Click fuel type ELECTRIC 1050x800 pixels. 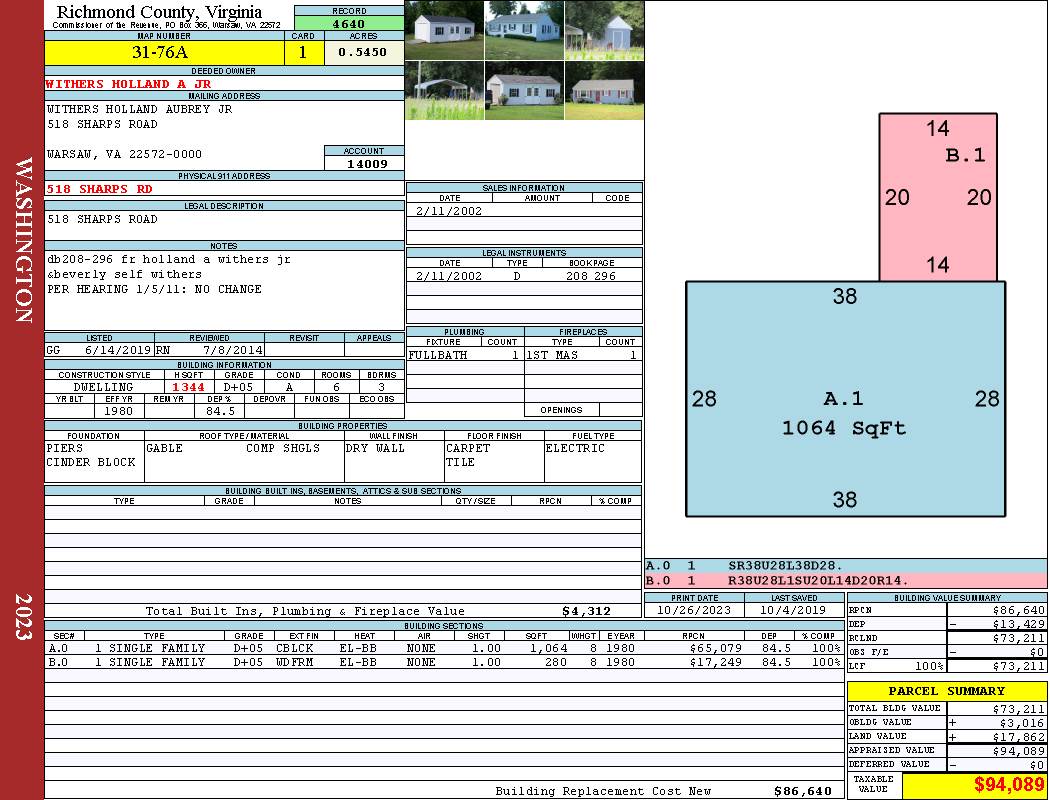click(x=575, y=448)
